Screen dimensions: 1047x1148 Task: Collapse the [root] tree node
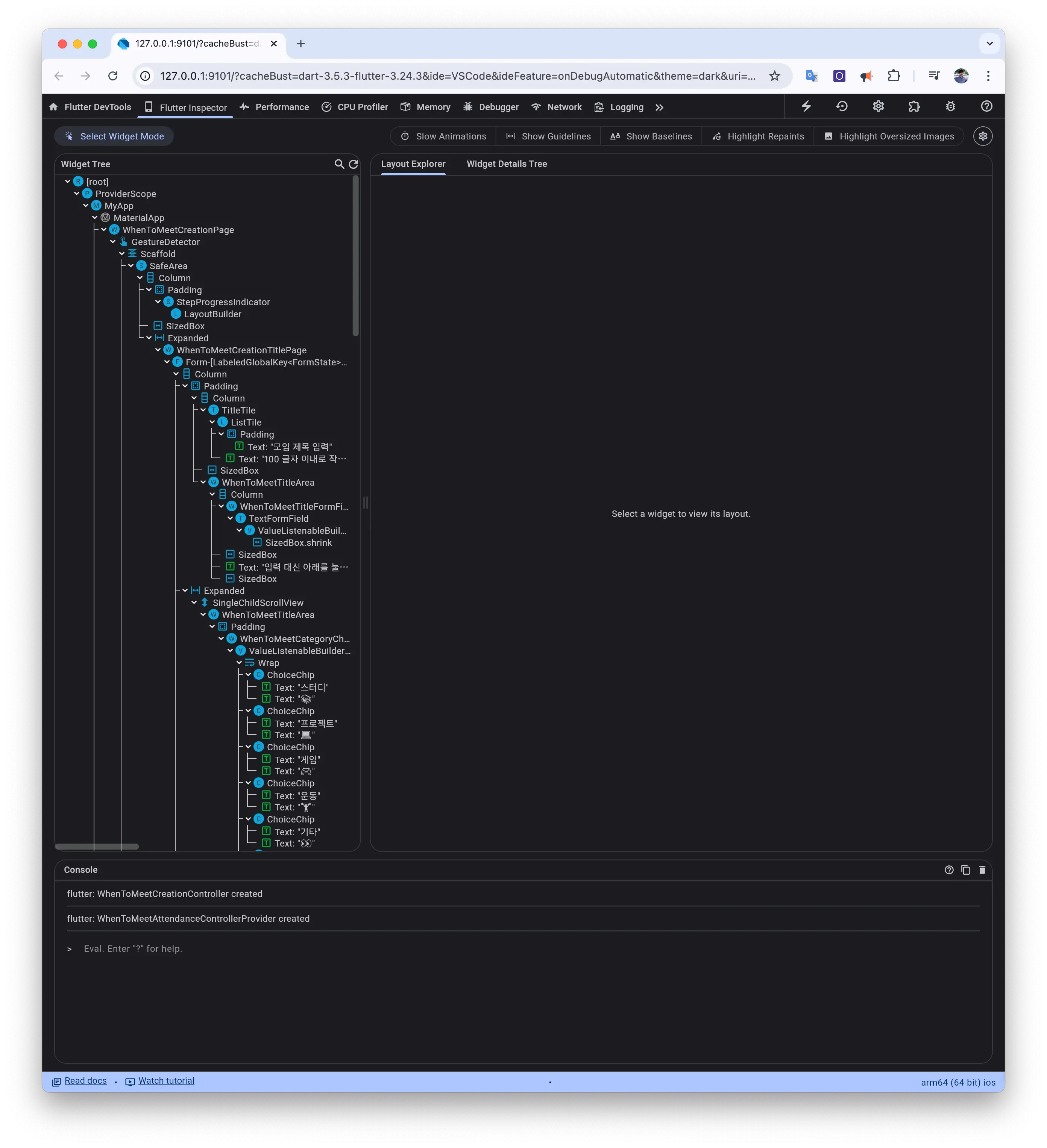point(68,181)
